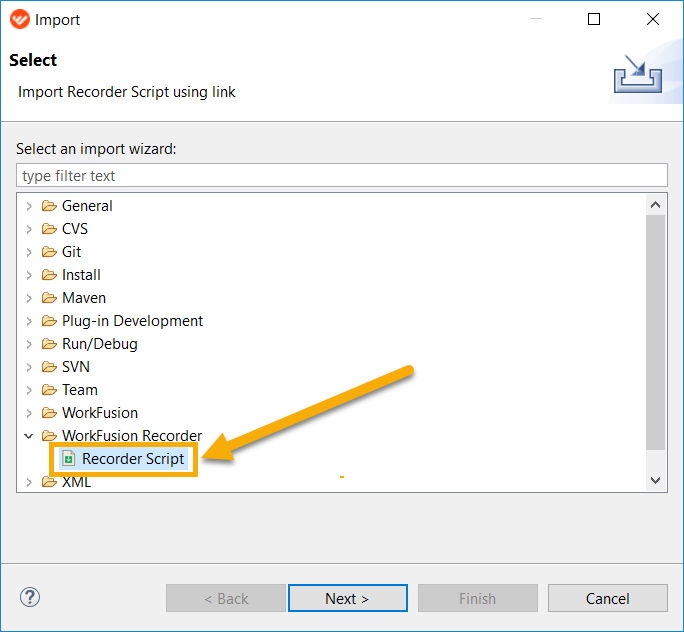Select the Maven tree label
Image resolution: width=684 pixels, height=632 pixels.
84,298
